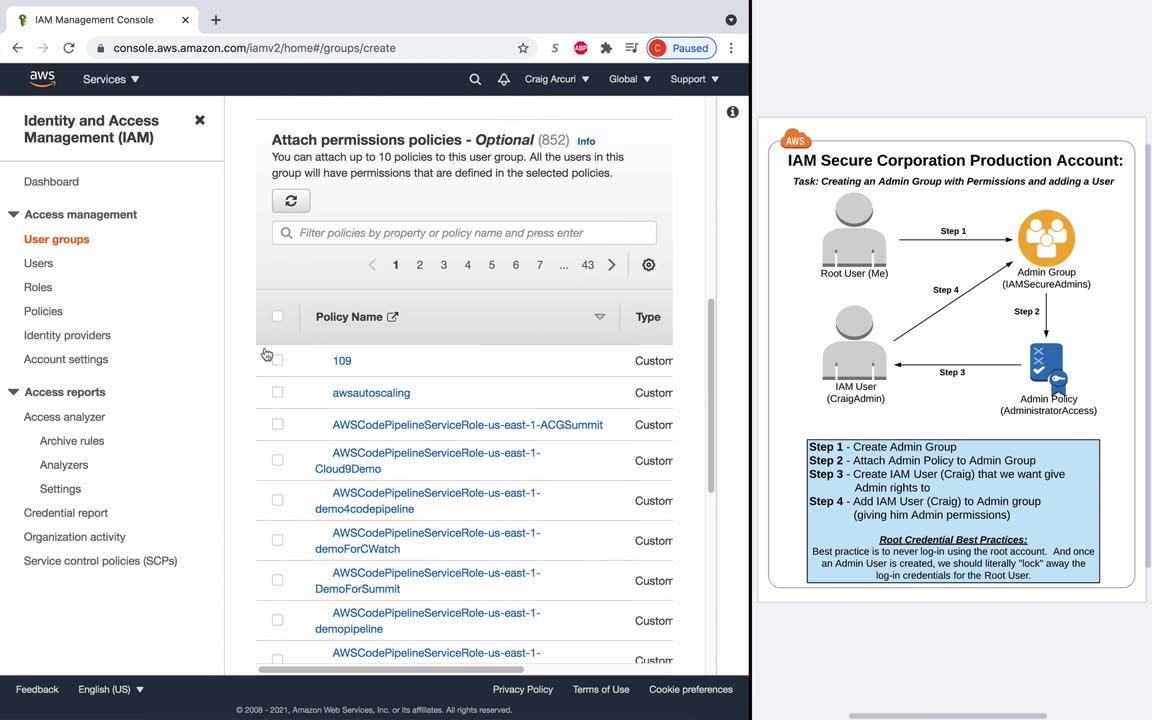The width and height of the screenshot is (1152, 720).
Task: Reload the page with browser refresh icon
Action: [69, 48]
